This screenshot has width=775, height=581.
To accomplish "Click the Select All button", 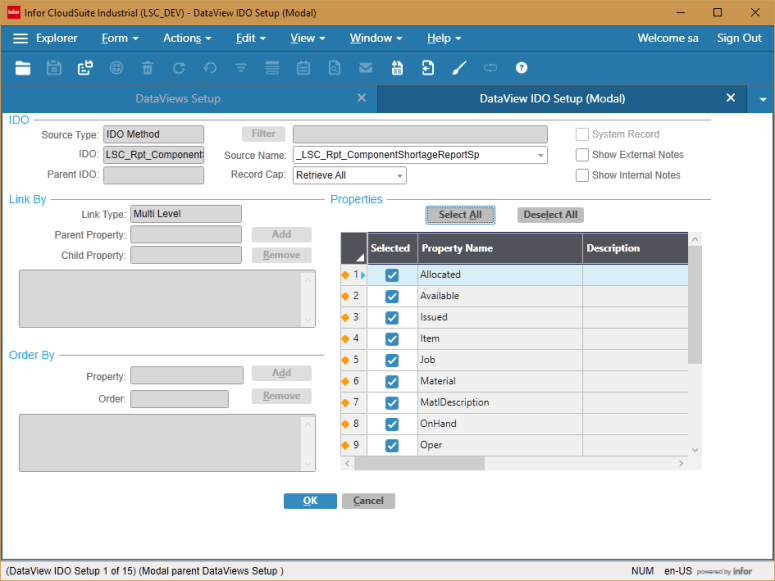I will pos(460,215).
